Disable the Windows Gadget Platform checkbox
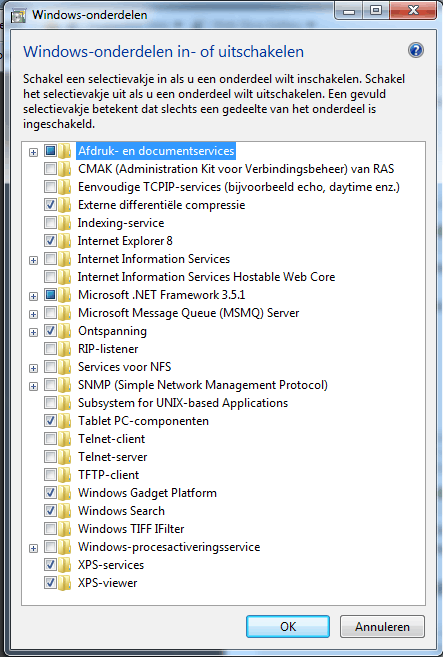Image resolution: width=443 pixels, height=657 pixels. [x=50, y=493]
